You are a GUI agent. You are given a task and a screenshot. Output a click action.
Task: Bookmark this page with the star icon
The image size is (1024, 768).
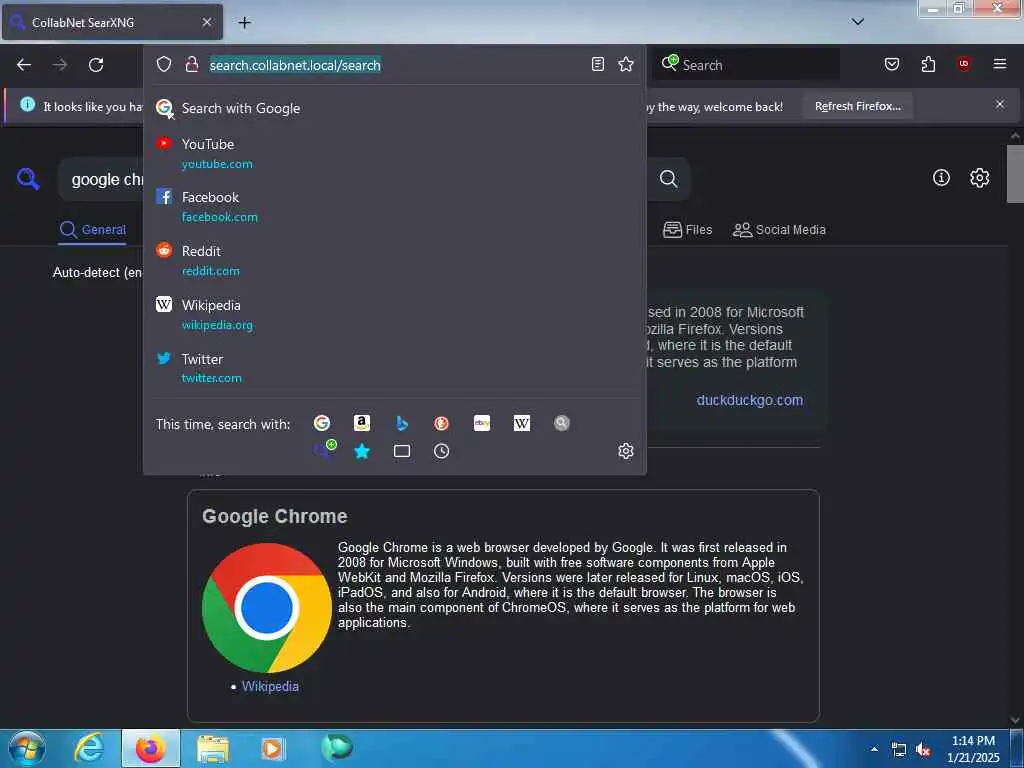tap(626, 64)
